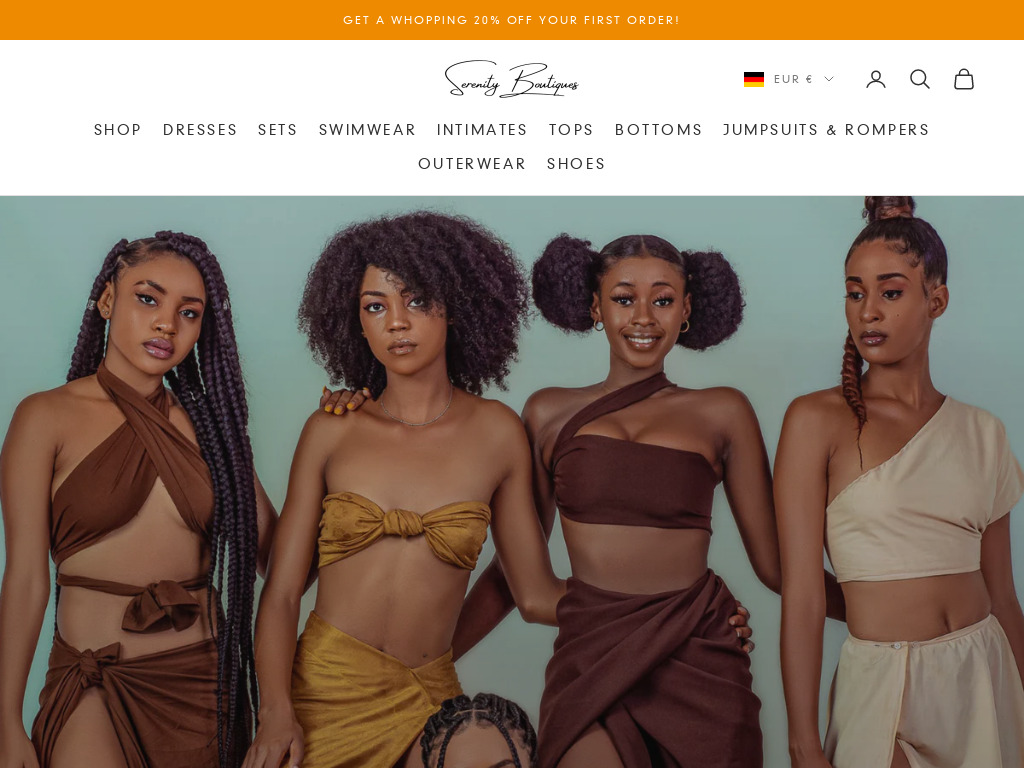Image resolution: width=1024 pixels, height=768 pixels.
Task: Browse the SWIMWEAR category
Action: 367,129
